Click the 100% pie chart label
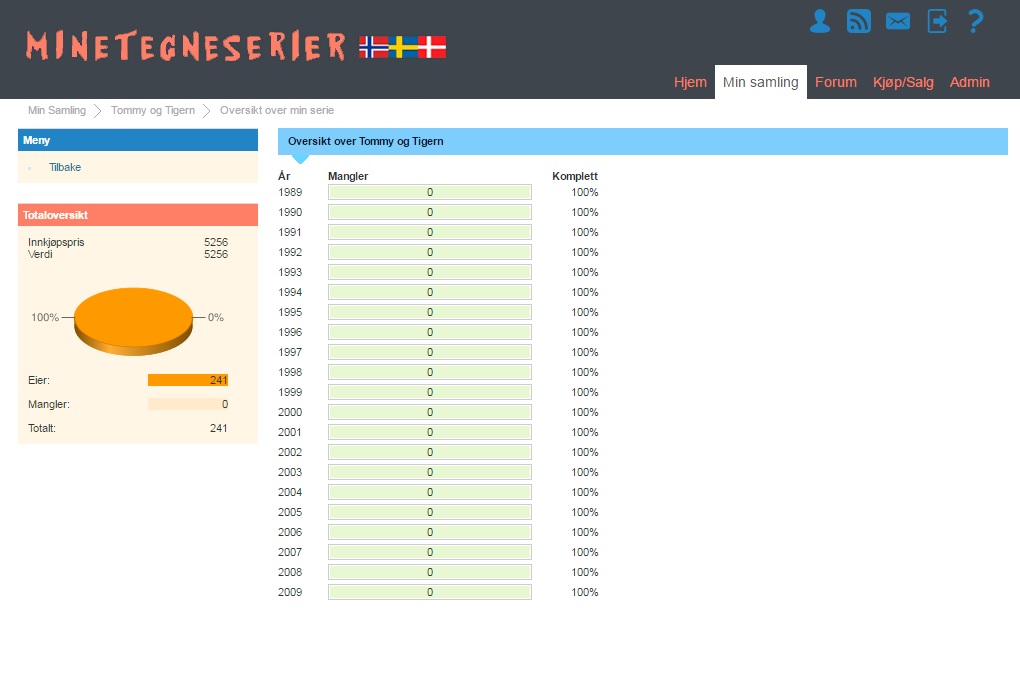Viewport: 1020px width, 694px height. [45, 317]
